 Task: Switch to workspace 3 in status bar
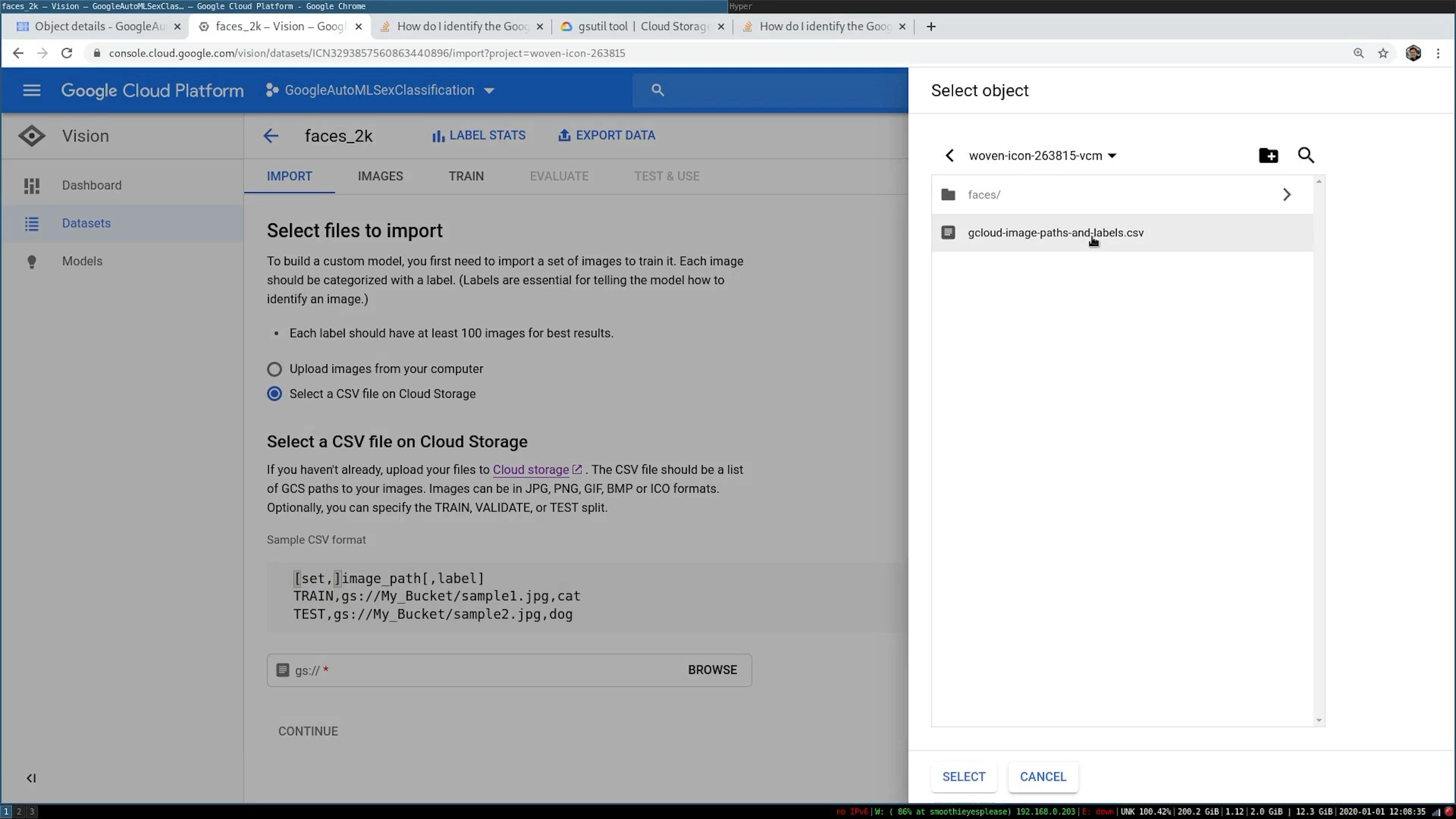(31, 812)
